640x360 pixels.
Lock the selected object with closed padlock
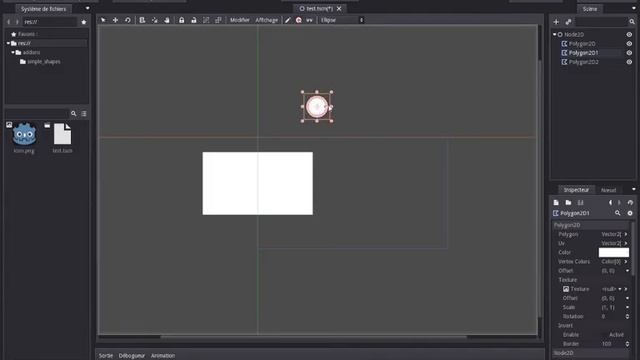[182, 20]
